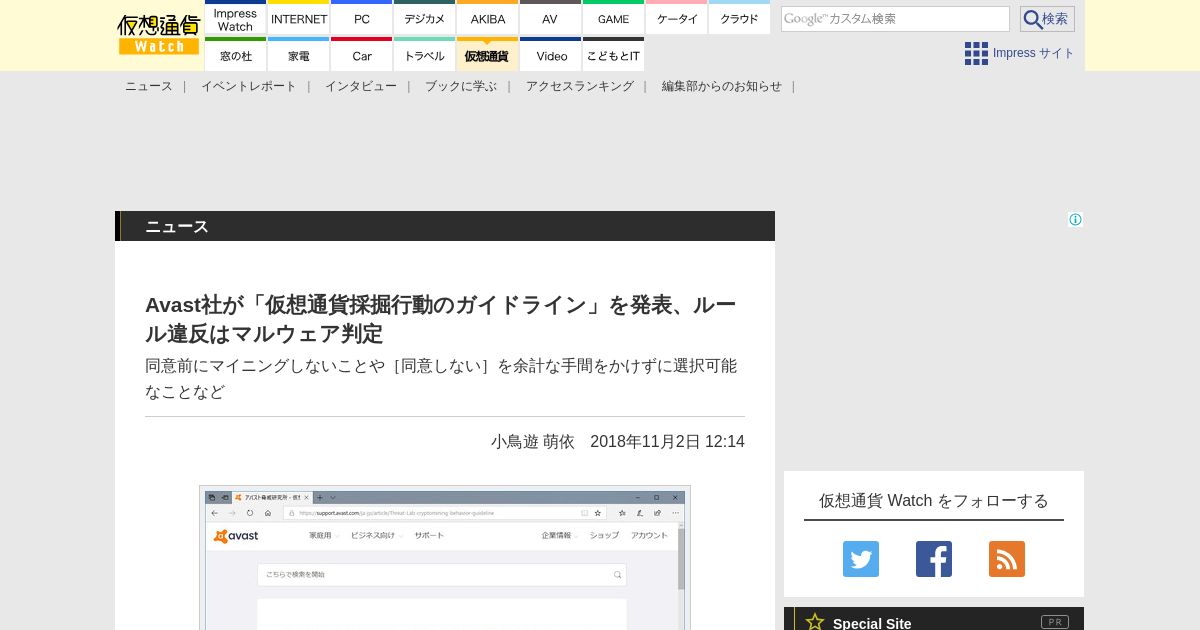Follow on Twitter via the bird icon
1200x630 pixels.
click(x=861, y=559)
